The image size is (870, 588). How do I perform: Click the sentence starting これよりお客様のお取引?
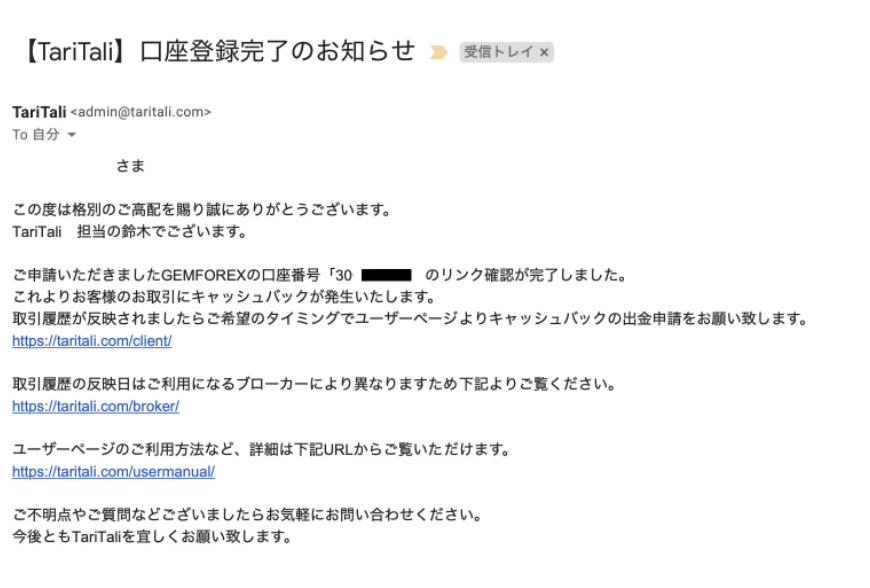coord(225,297)
